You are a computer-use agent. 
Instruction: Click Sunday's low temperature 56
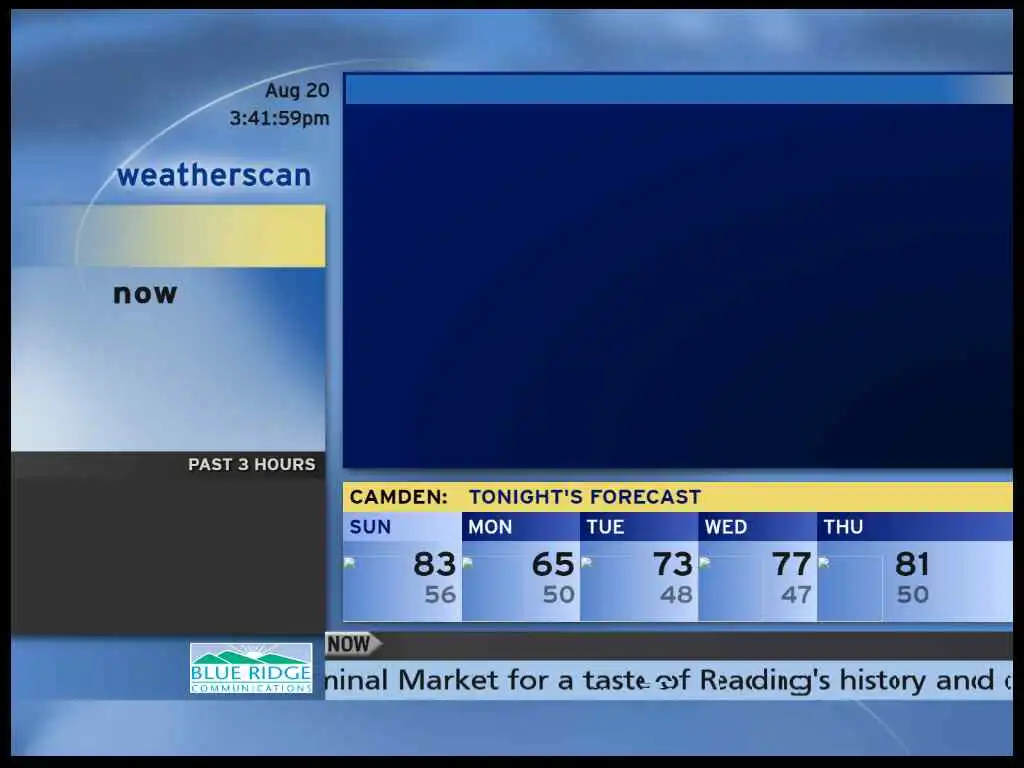click(440, 595)
